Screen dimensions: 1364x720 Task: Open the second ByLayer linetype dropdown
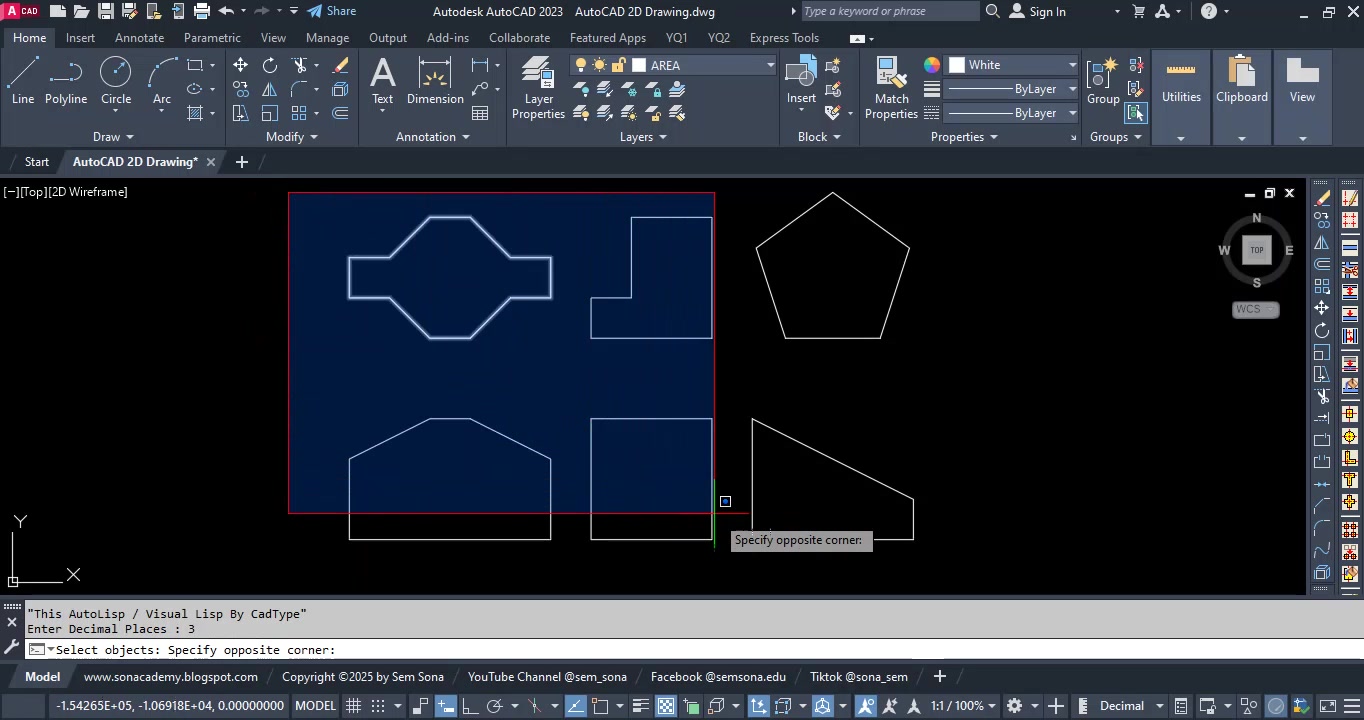[x=1072, y=113]
